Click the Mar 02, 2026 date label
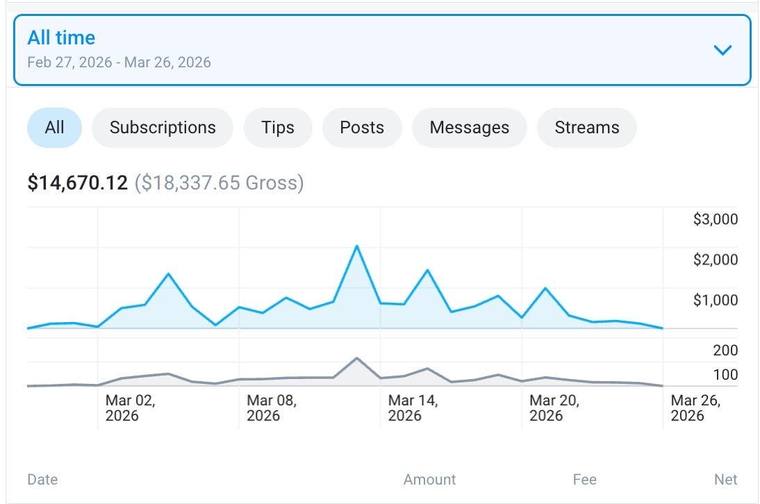This screenshot has width=760, height=504. click(x=130, y=408)
